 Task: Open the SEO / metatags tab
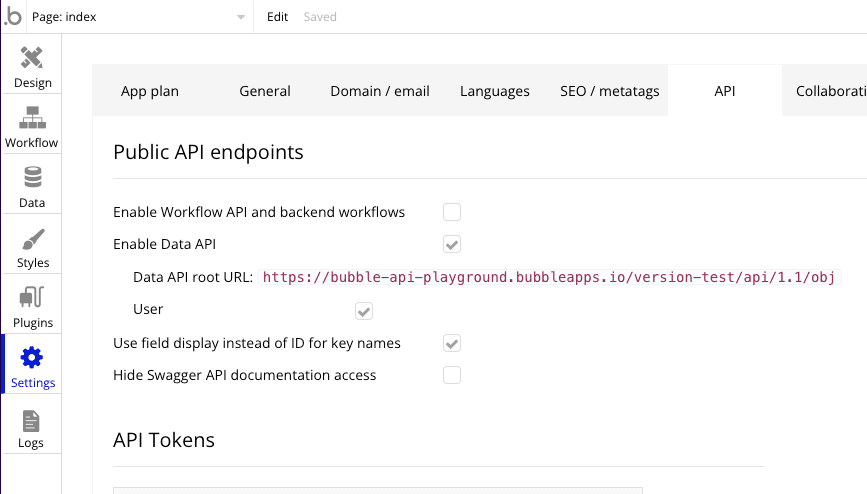[x=609, y=91]
